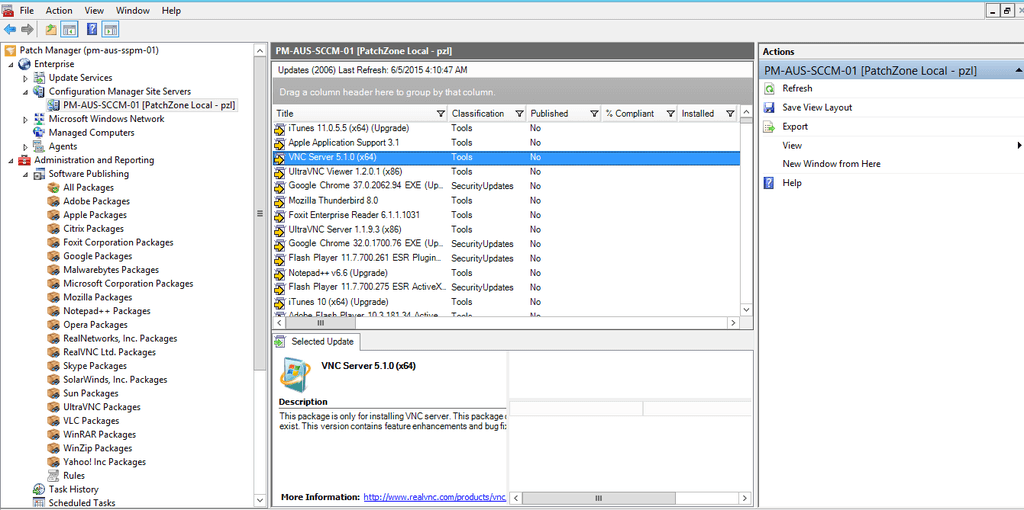The width and height of the screenshot is (1024, 510).
Task: Click the Task History icon
Action: click(x=39, y=489)
